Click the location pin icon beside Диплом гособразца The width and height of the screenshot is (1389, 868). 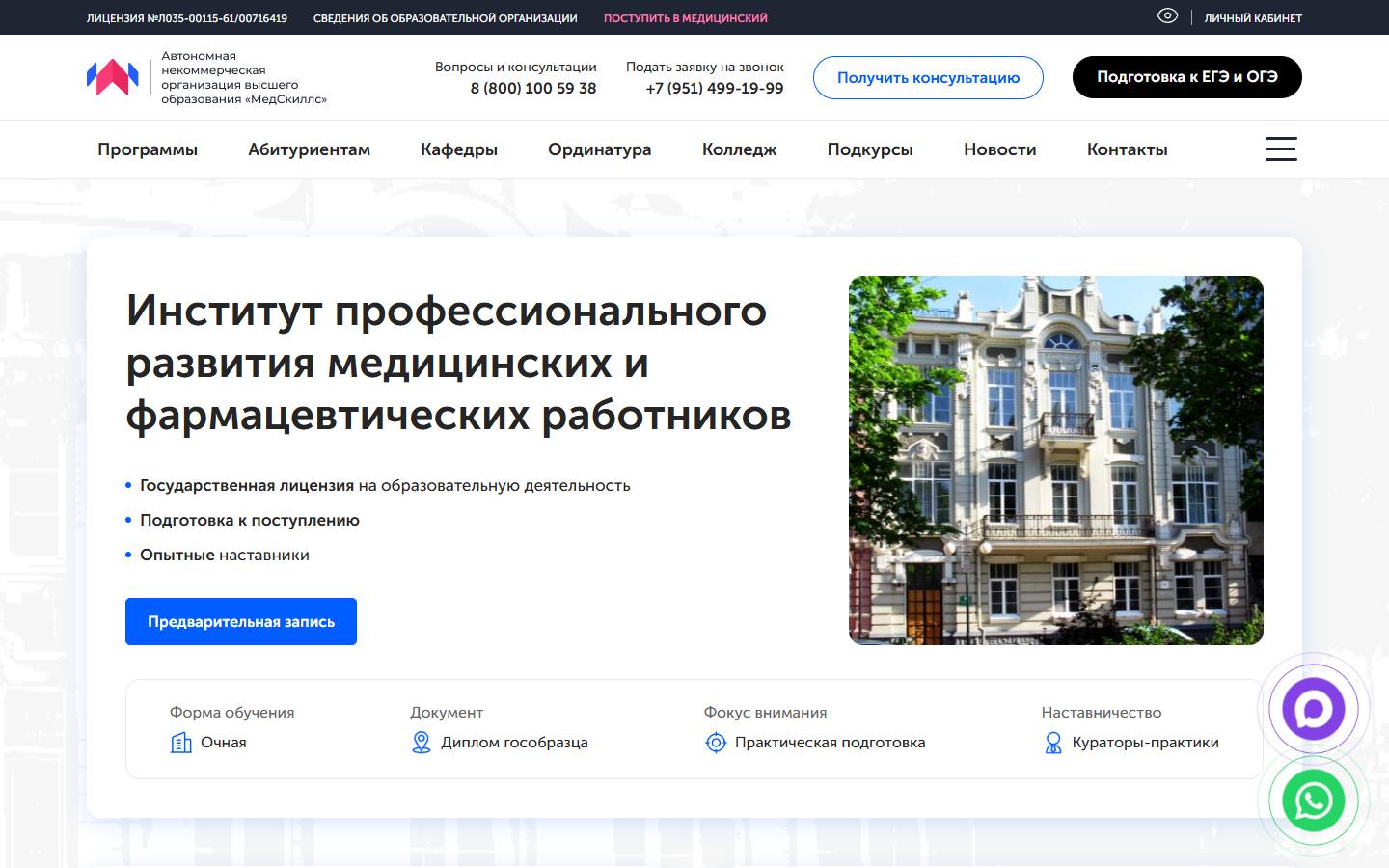tap(422, 743)
